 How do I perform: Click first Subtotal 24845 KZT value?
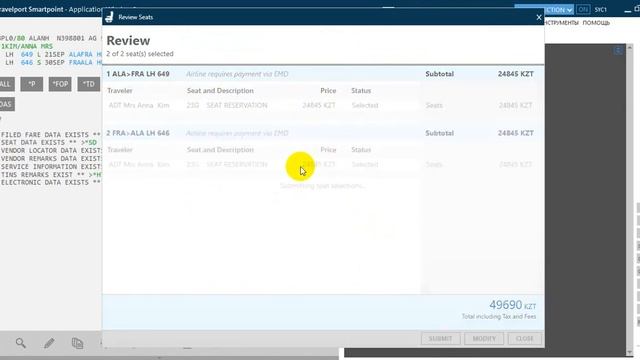tap(516, 74)
